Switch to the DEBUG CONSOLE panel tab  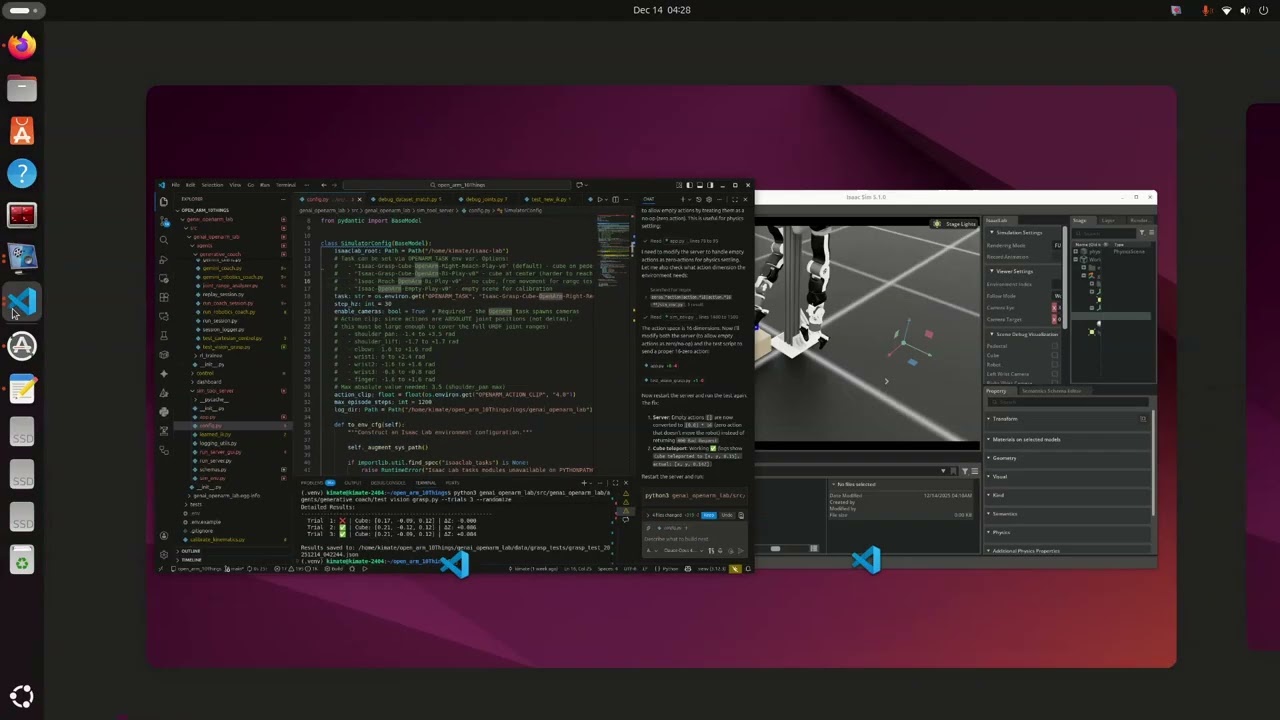pos(388,483)
